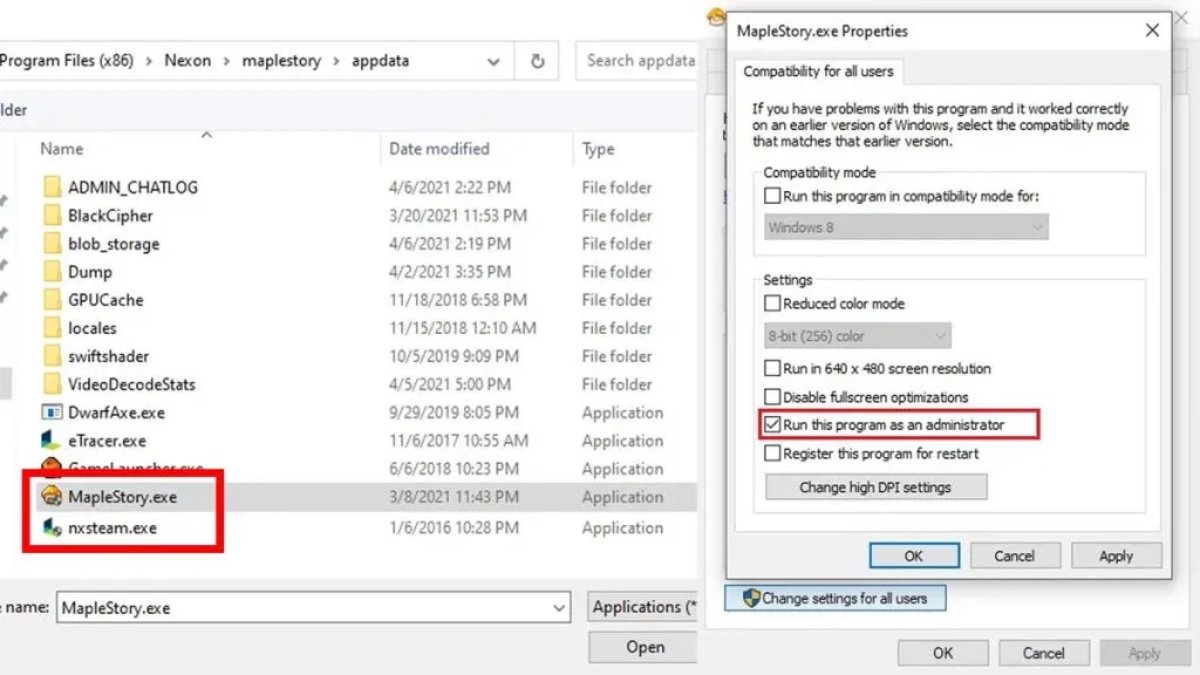Click the Search appdata field

[637, 61]
